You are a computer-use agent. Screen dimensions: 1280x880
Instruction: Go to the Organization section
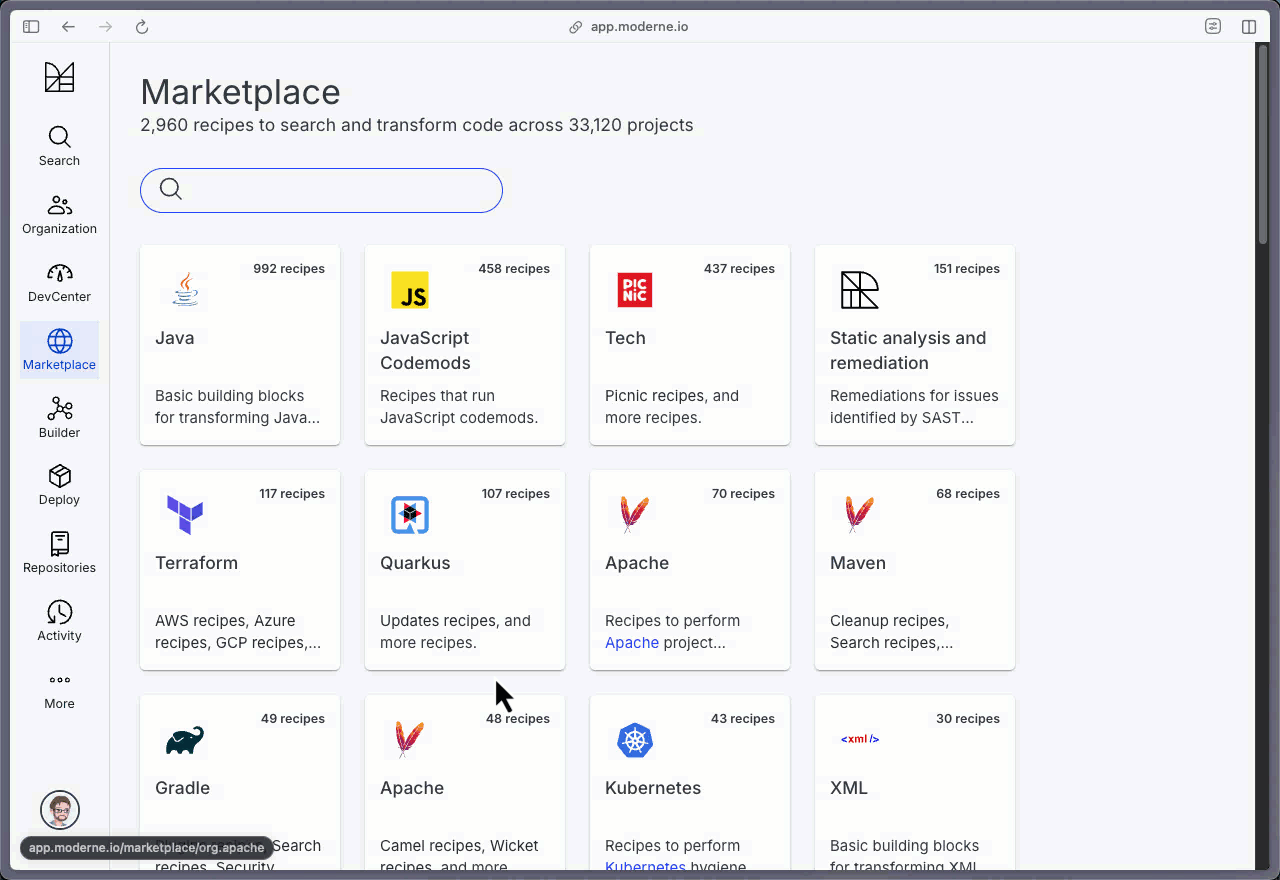[x=59, y=214]
